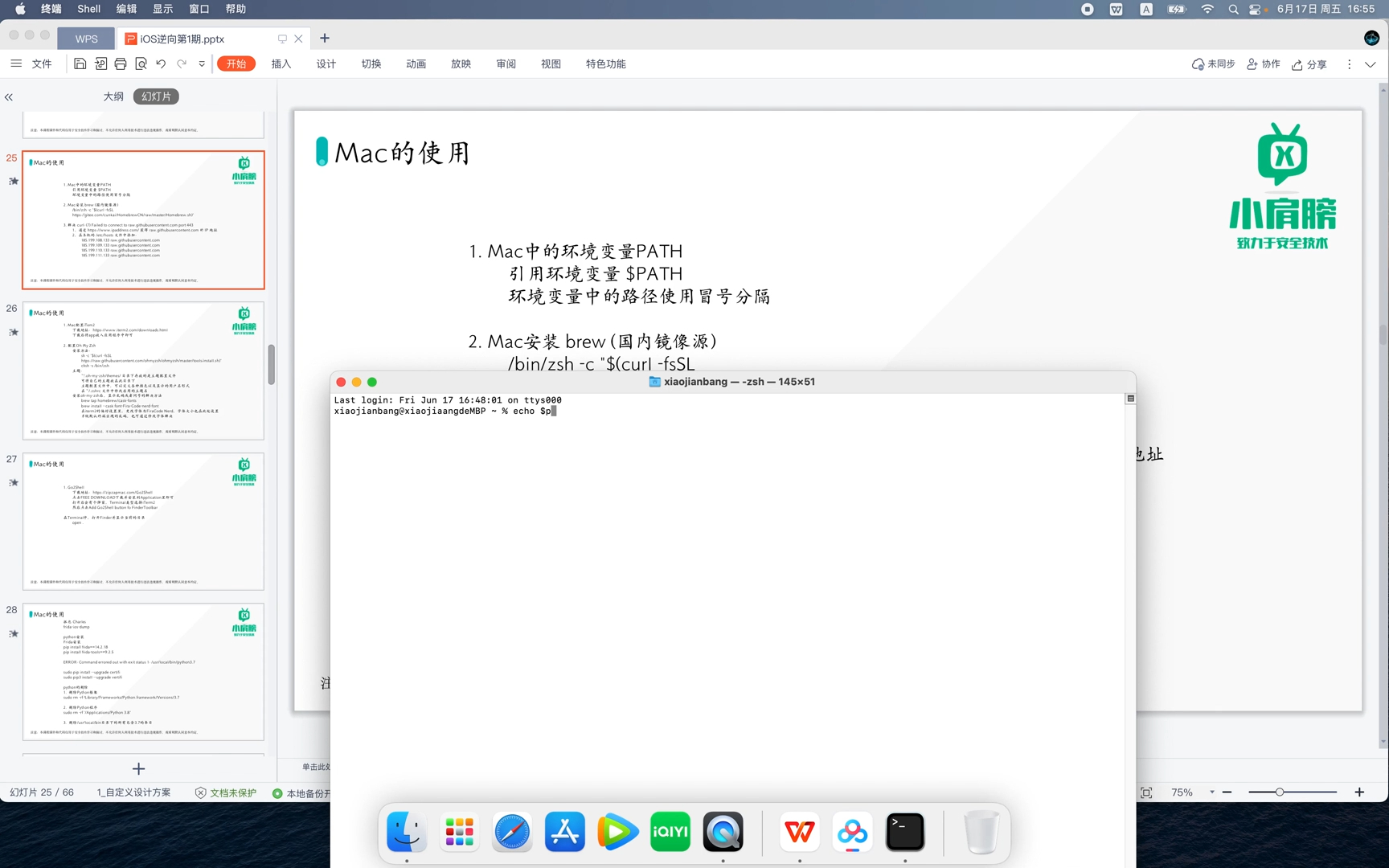Screen dimensions: 1389x868
Task: Click zoom out minus button
Action: 1227,792
